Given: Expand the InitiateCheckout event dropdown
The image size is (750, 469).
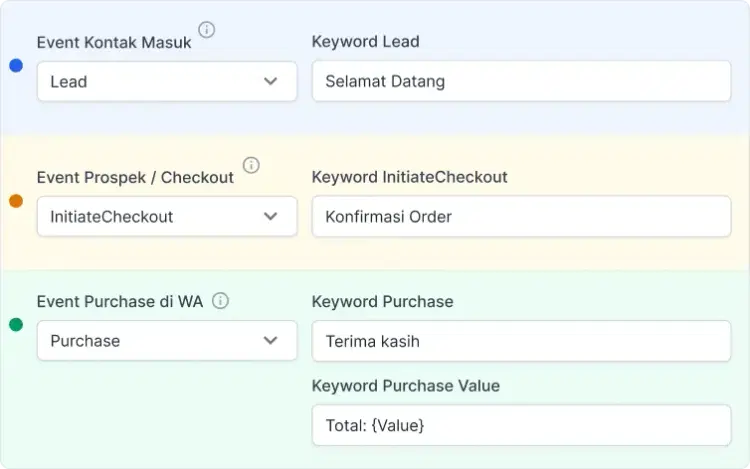Looking at the screenshot, I should click(167, 216).
